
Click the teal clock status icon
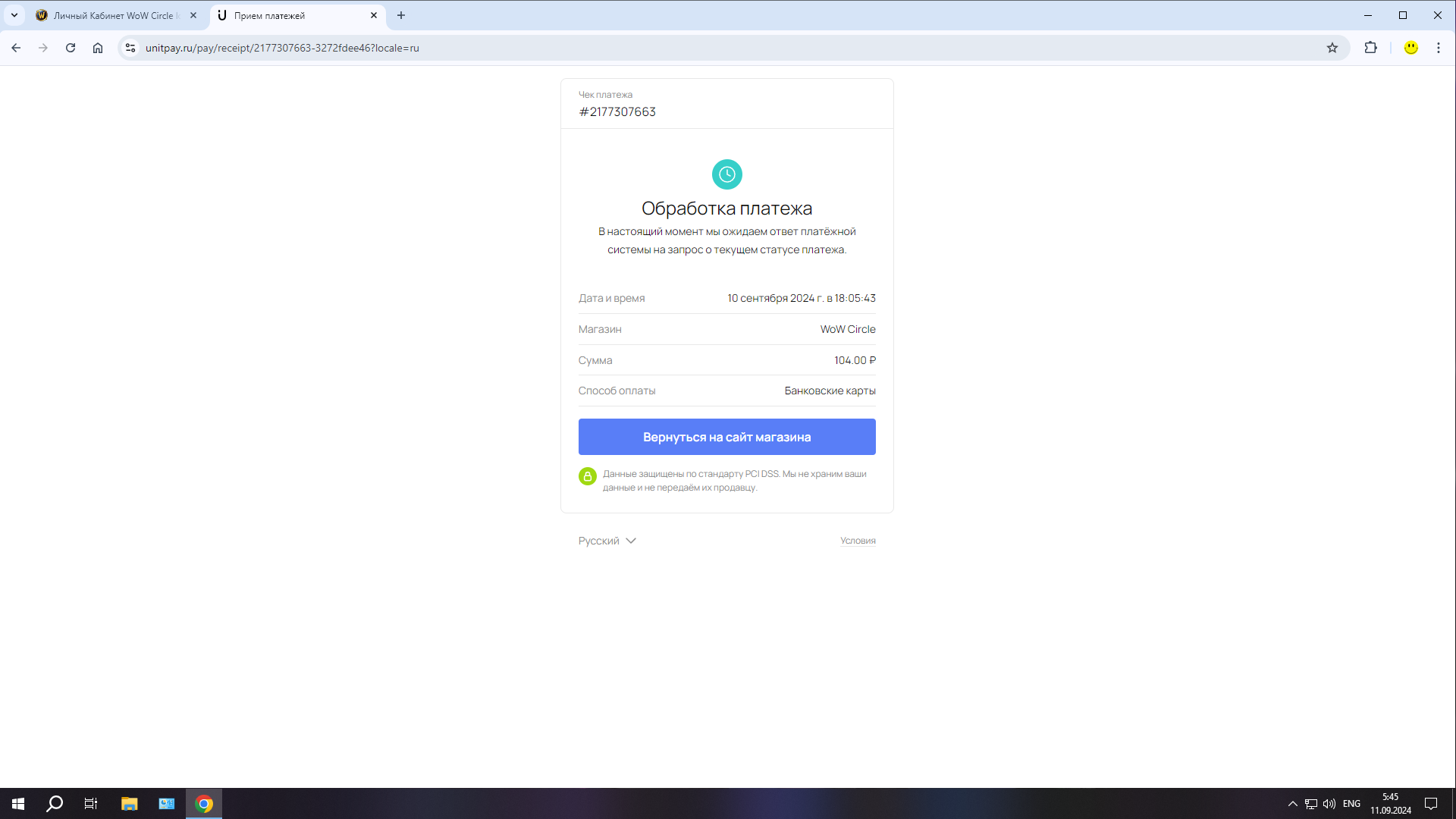726,174
